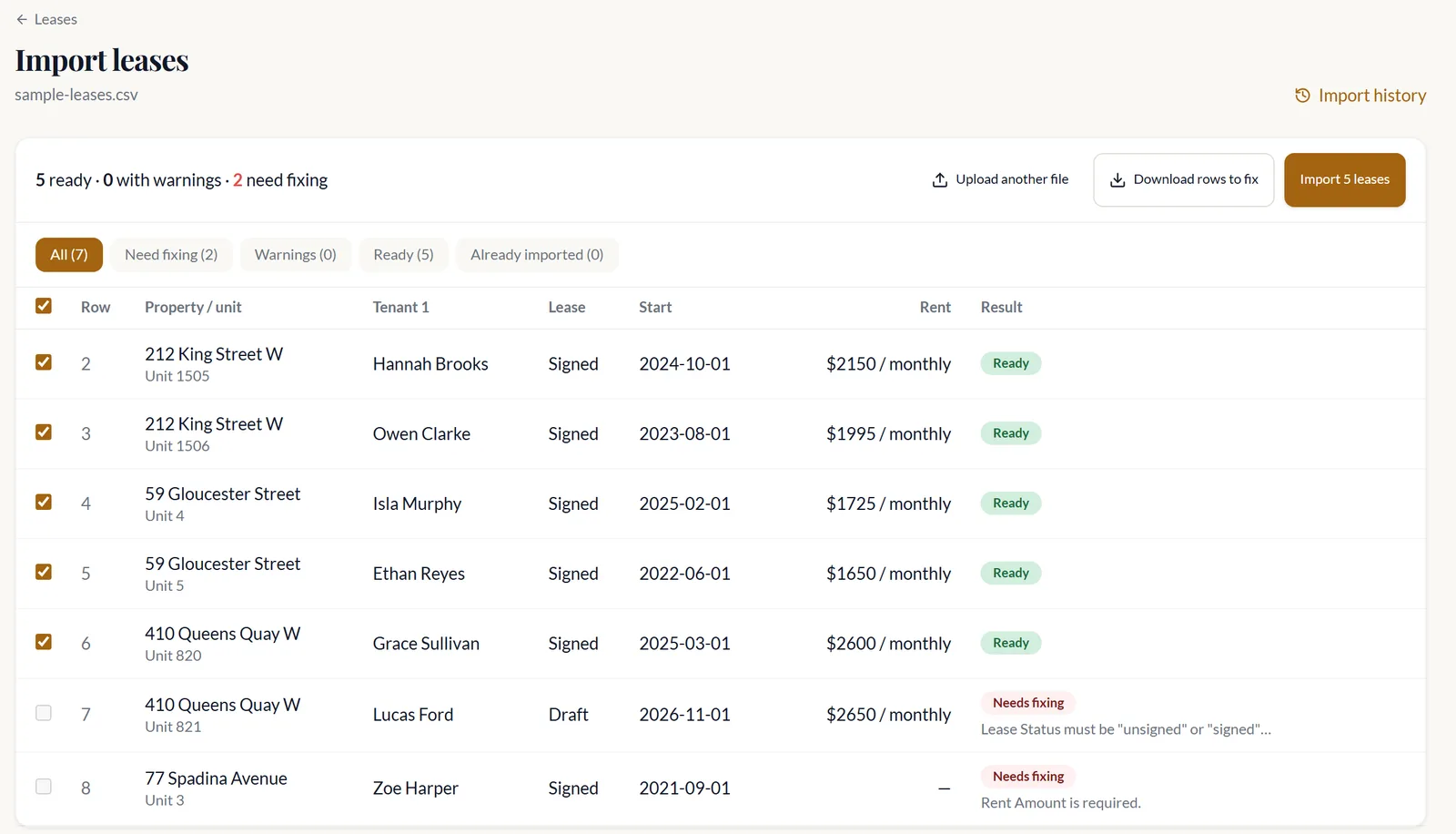Click the Unit 1506 label
Image resolution: width=1456 pixels, height=834 pixels.
click(x=177, y=446)
